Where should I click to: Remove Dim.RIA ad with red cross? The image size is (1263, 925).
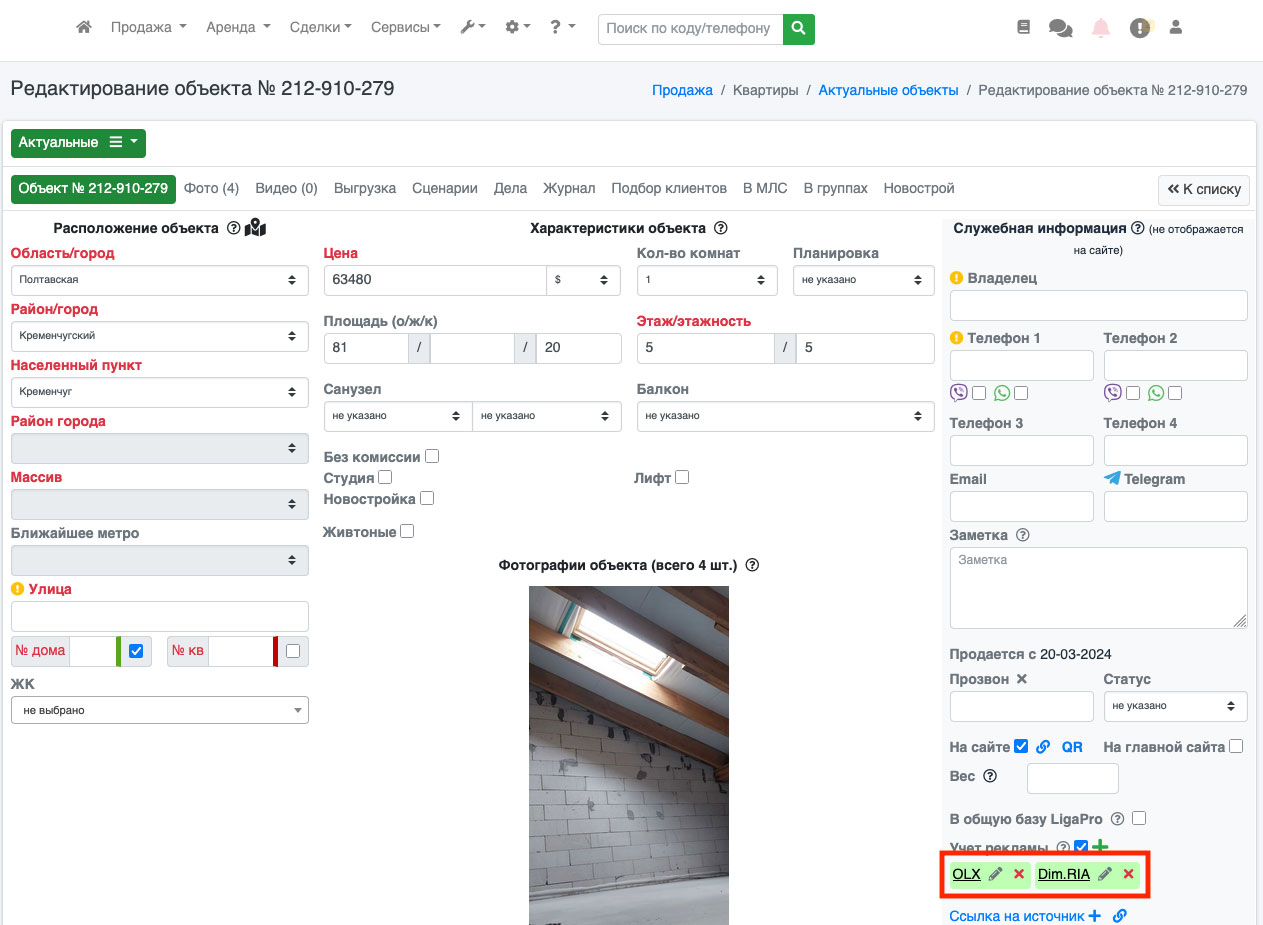click(x=1128, y=874)
